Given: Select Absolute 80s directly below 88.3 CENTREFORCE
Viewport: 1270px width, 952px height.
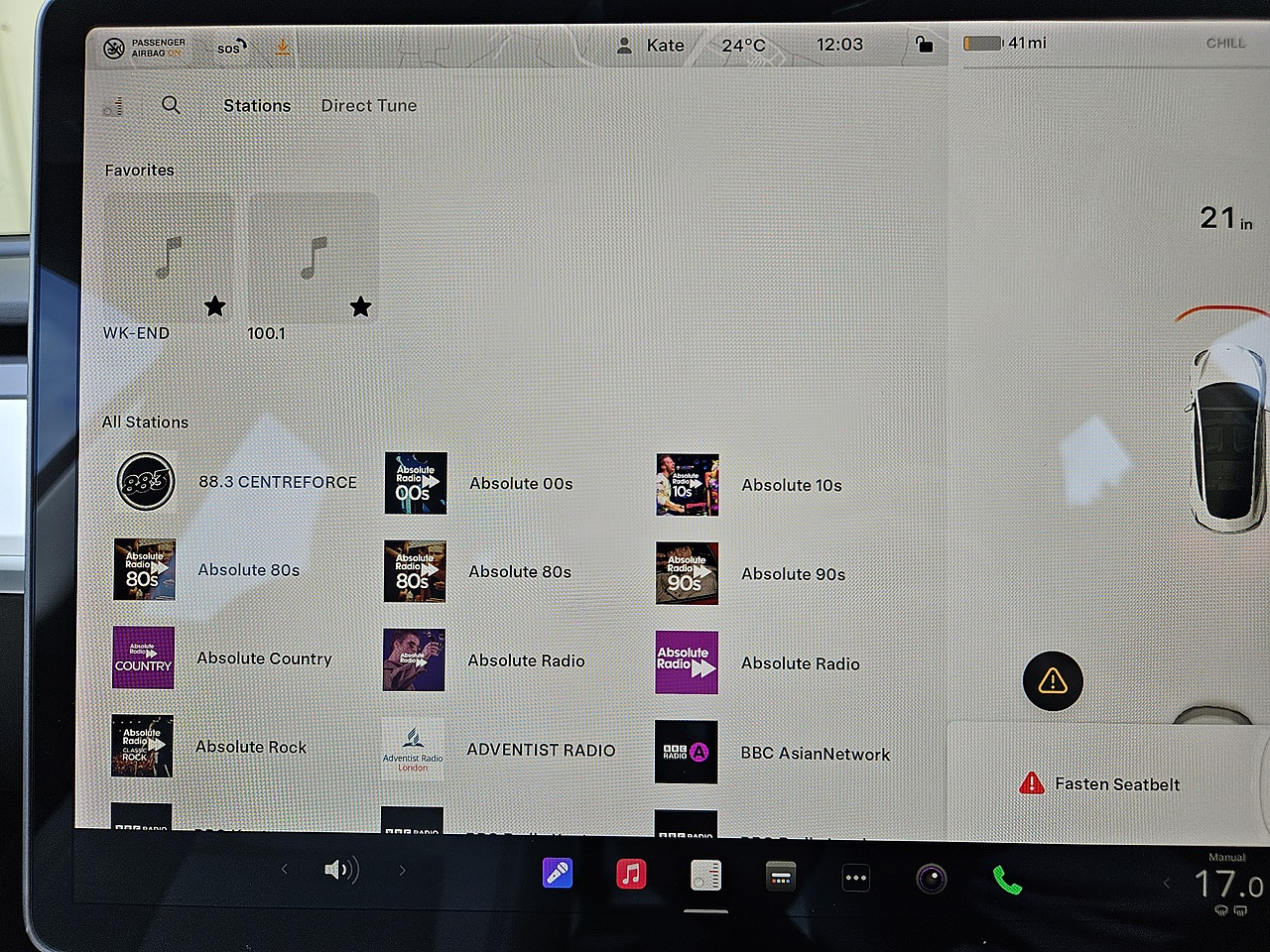Looking at the screenshot, I should pyautogui.click(x=207, y=569).
